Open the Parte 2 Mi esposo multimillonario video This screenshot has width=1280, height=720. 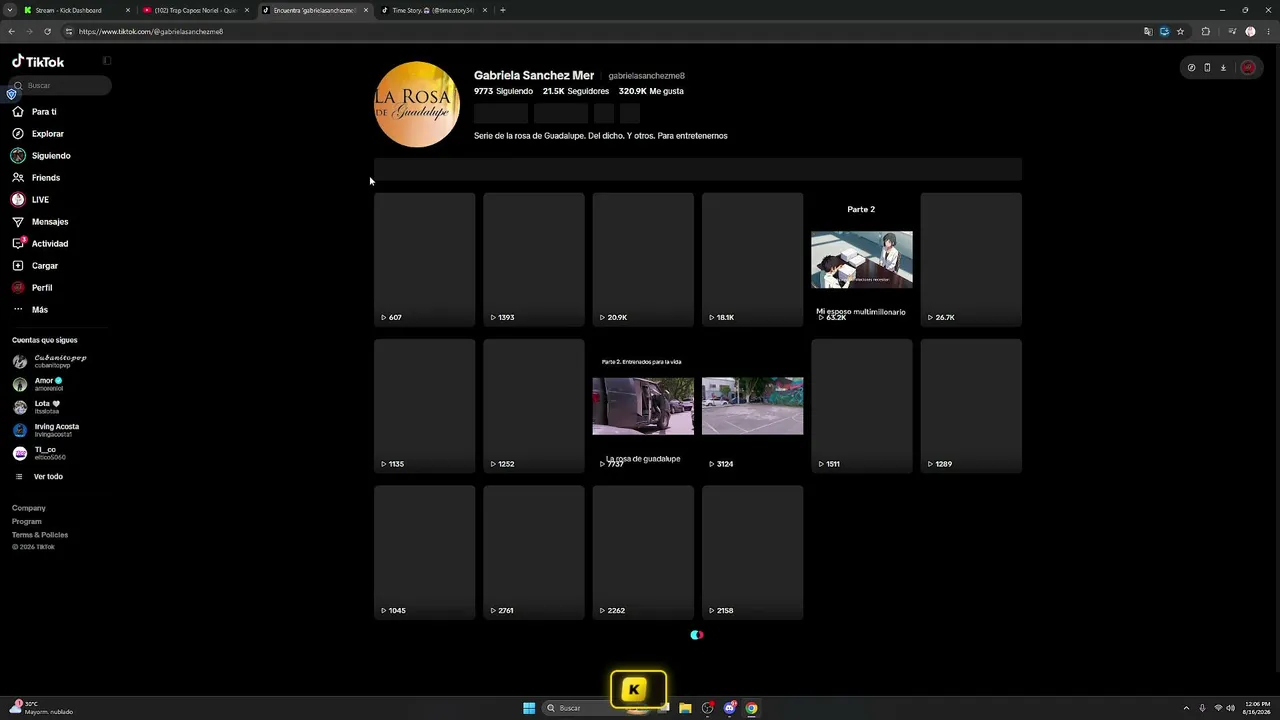pos(862,260)
